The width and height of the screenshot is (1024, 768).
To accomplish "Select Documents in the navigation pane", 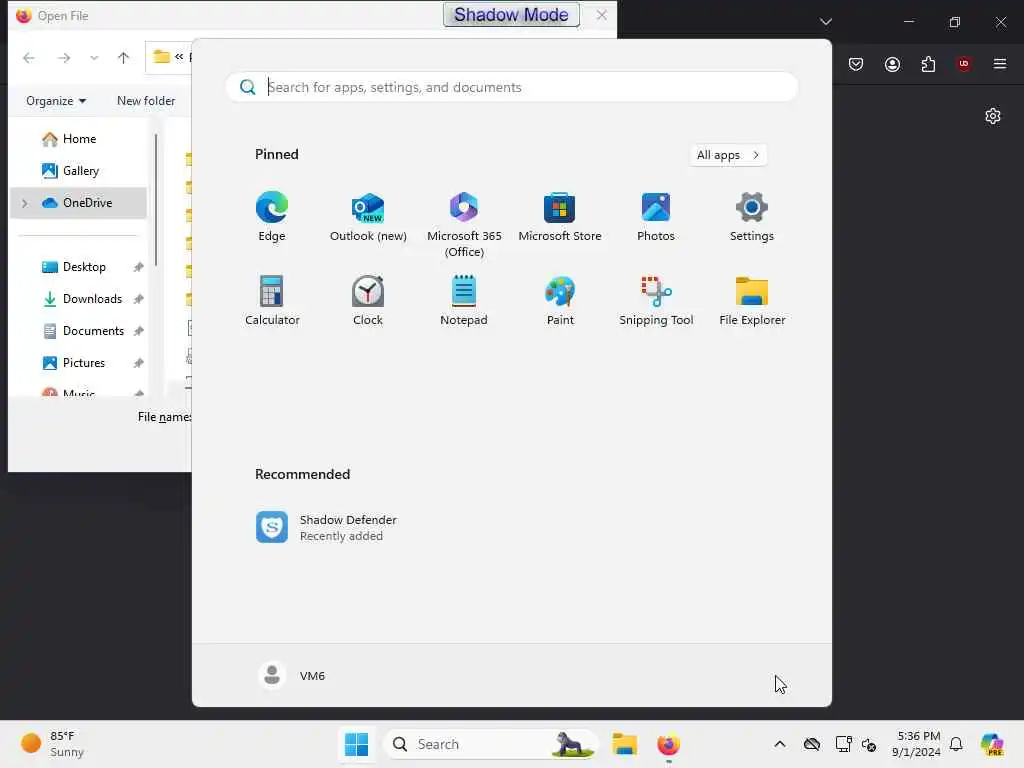I will [x=78, y=330].
